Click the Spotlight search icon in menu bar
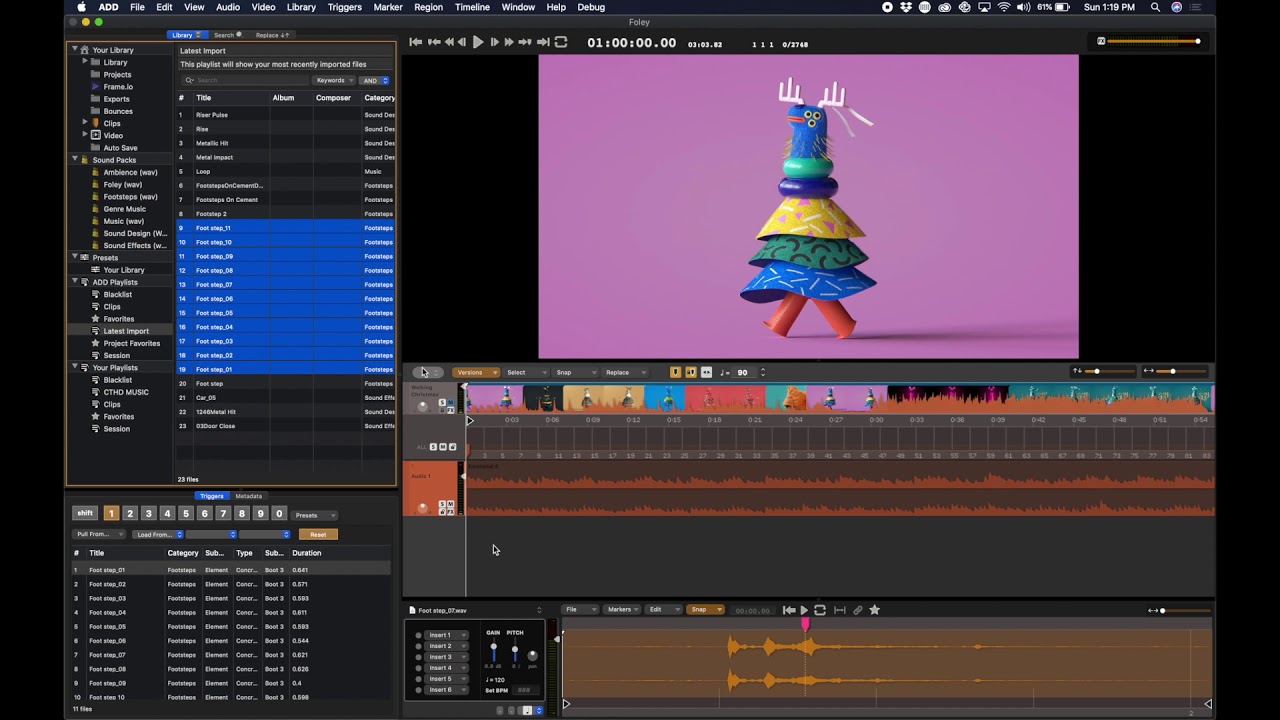Viewport: 1280px width, 720px height. coord(1155,7)
